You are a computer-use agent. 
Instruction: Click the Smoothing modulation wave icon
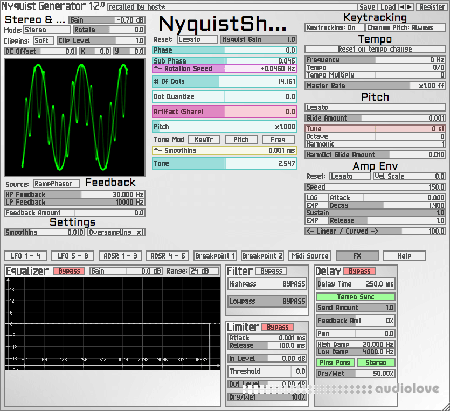click(x=158, y=151)
